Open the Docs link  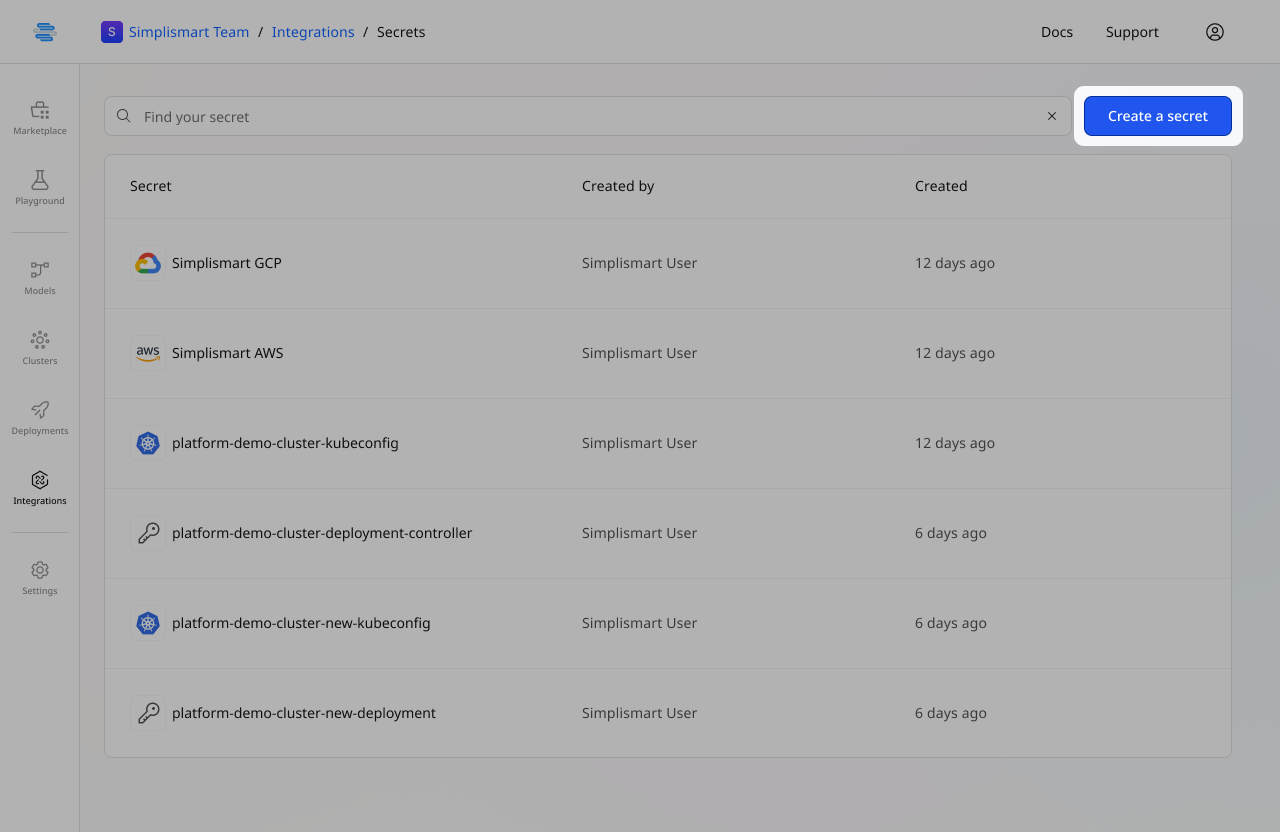tap(1057, 32)
